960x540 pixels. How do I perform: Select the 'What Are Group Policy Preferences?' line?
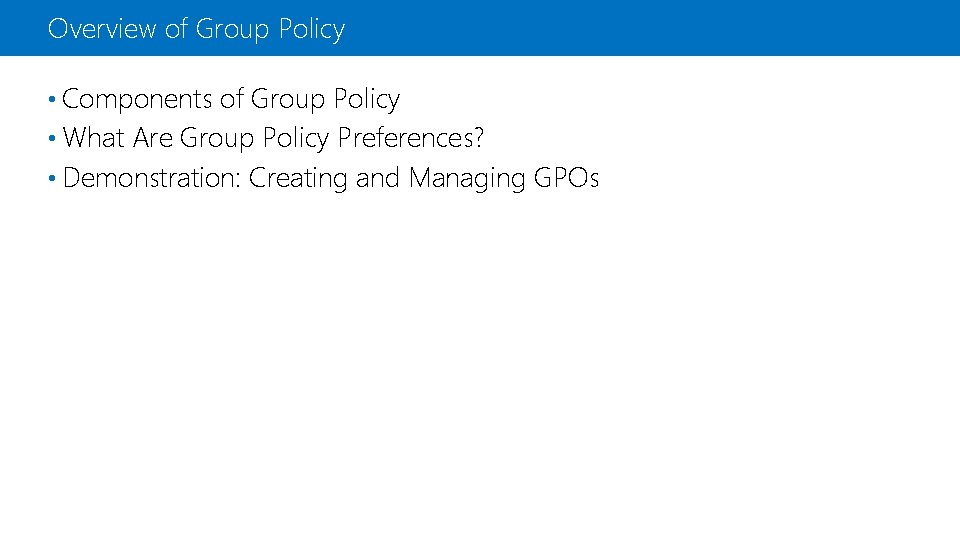tap(273, 138)
